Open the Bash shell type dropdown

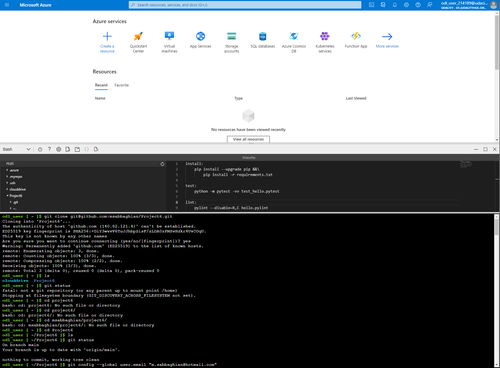(17, 149)
